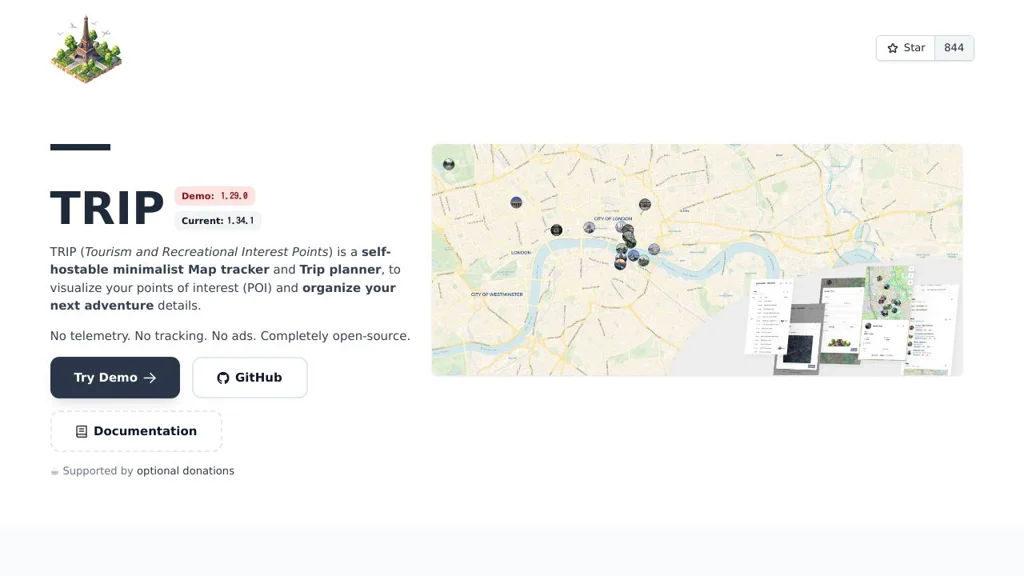
Task: Open the Documentation text link
Action: click(x=145, y=432)
